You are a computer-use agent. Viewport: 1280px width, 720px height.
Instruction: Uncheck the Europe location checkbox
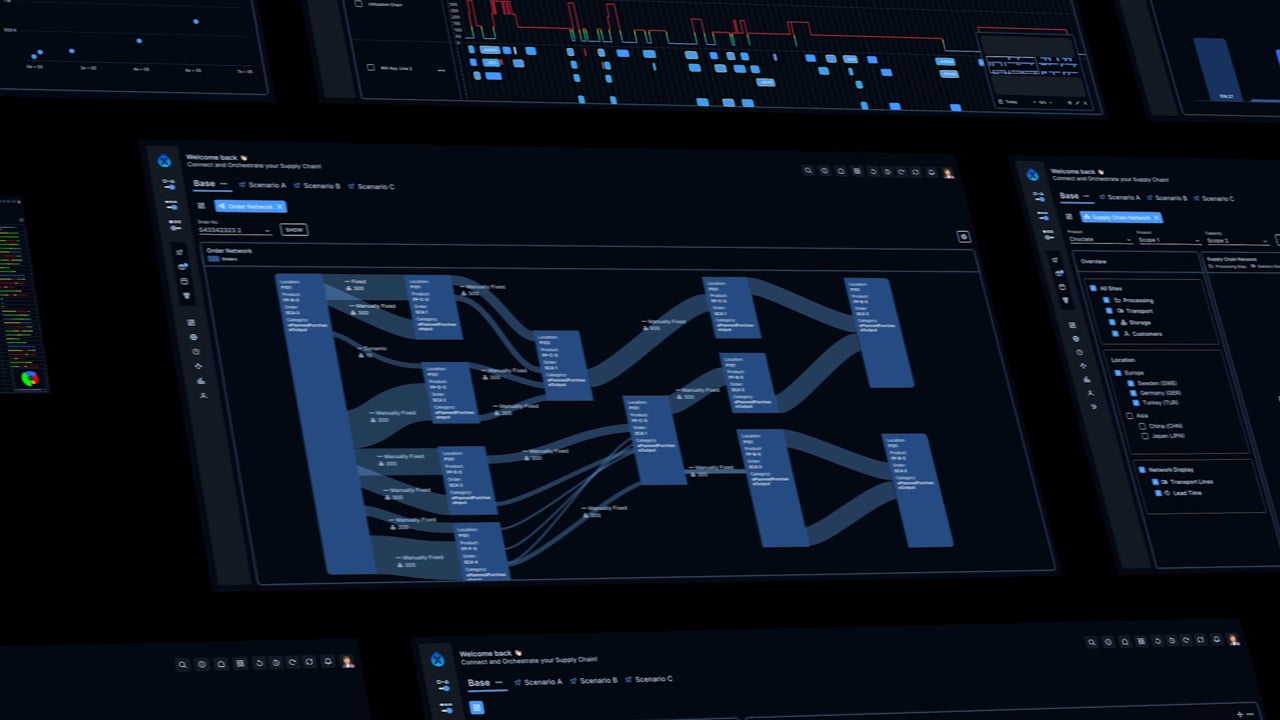click(1117, 373)
